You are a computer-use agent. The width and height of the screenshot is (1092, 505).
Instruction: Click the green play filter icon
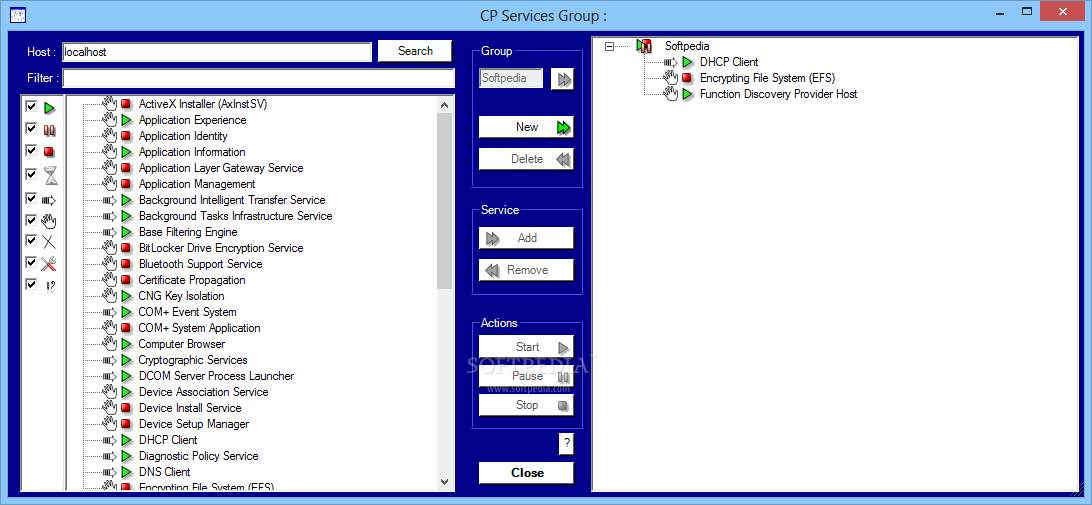[49, 108]
